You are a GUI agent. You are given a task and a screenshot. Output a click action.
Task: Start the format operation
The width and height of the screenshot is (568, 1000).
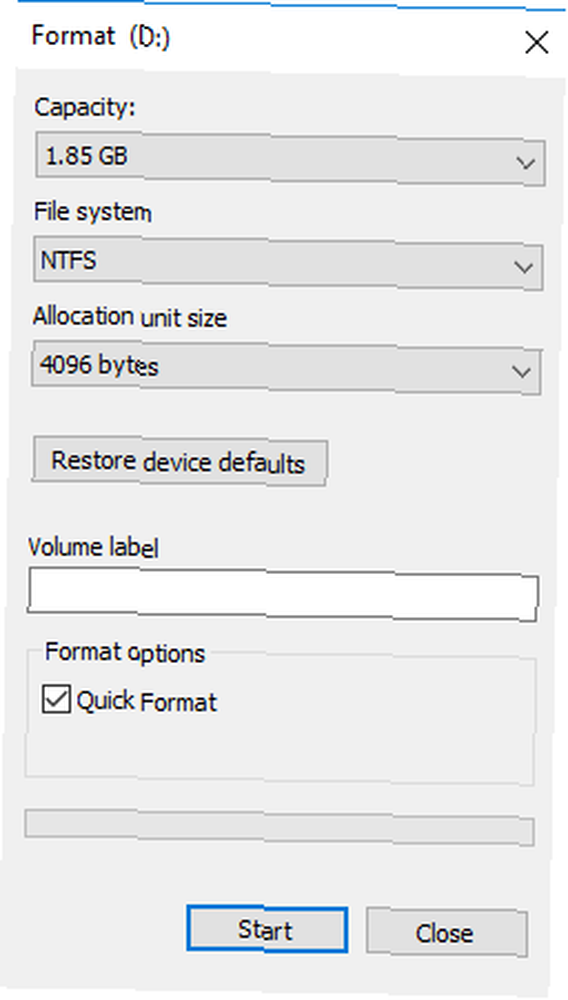pos(267,930)
